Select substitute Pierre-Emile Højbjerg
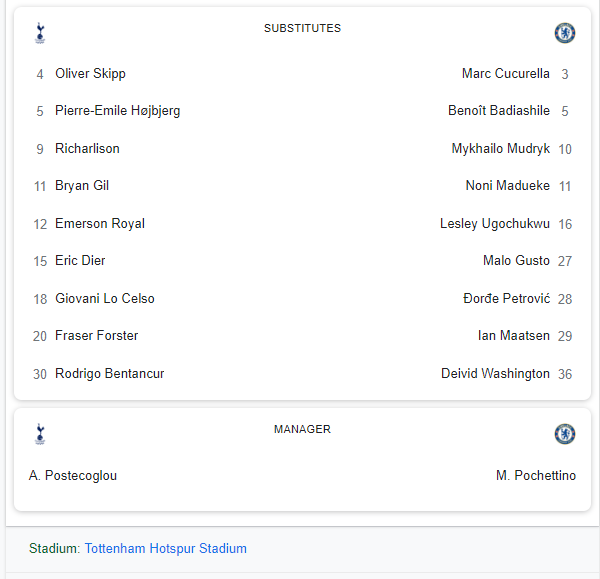The height and width of the screenshot is (579, 600). (117, 111)
